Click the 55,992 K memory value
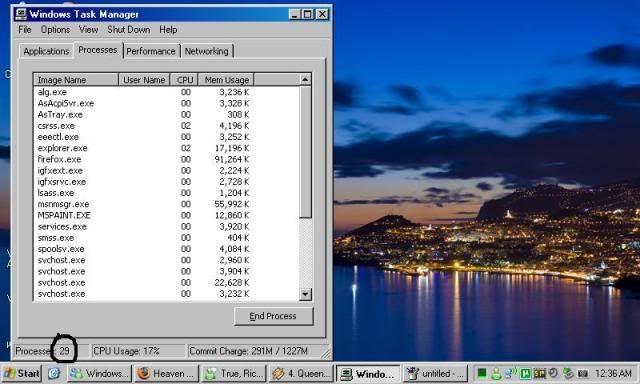The height and width of the screenshot is (384, 640). 232,204
